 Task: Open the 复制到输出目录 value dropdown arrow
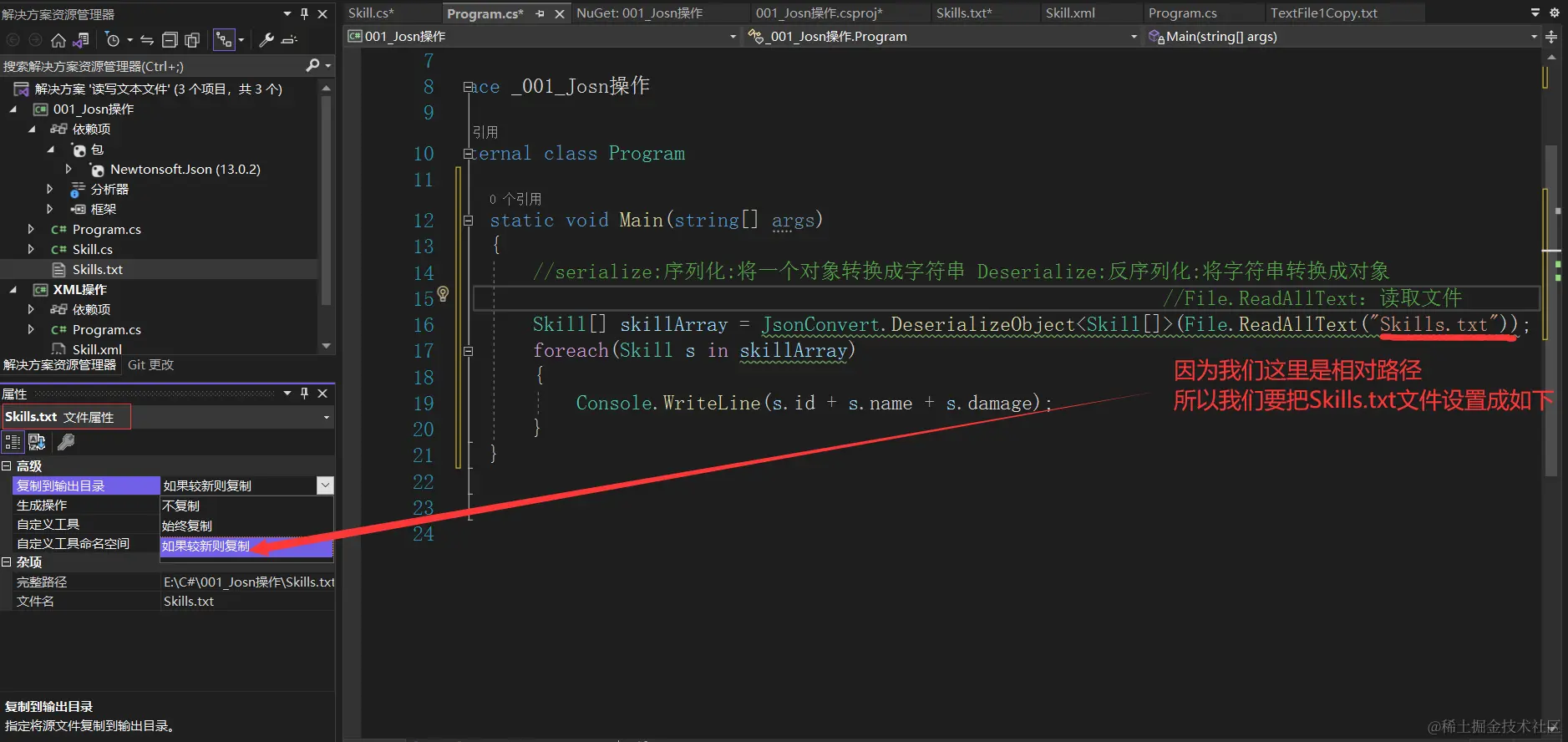[x=325, y=485]
